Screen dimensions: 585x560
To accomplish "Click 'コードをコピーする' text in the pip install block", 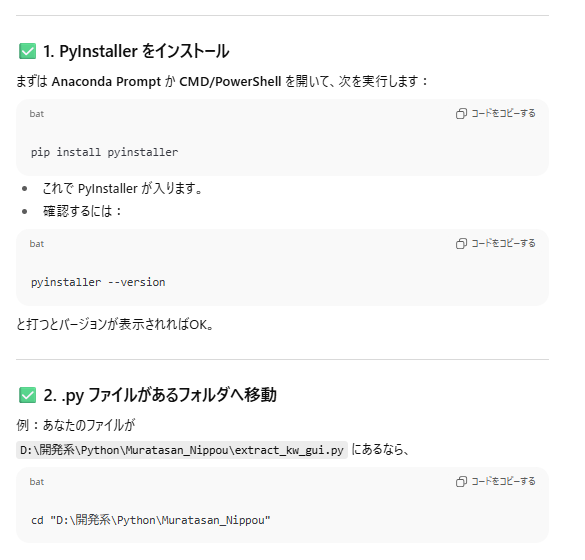I will coord(503,113).
